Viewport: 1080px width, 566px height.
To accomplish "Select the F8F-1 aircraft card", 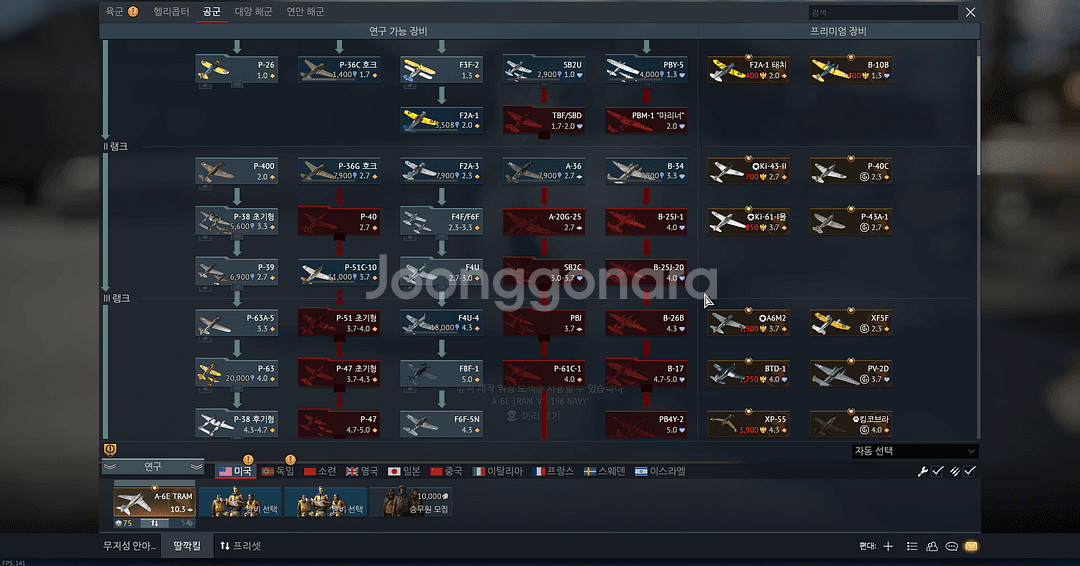I will pos(442,373).
